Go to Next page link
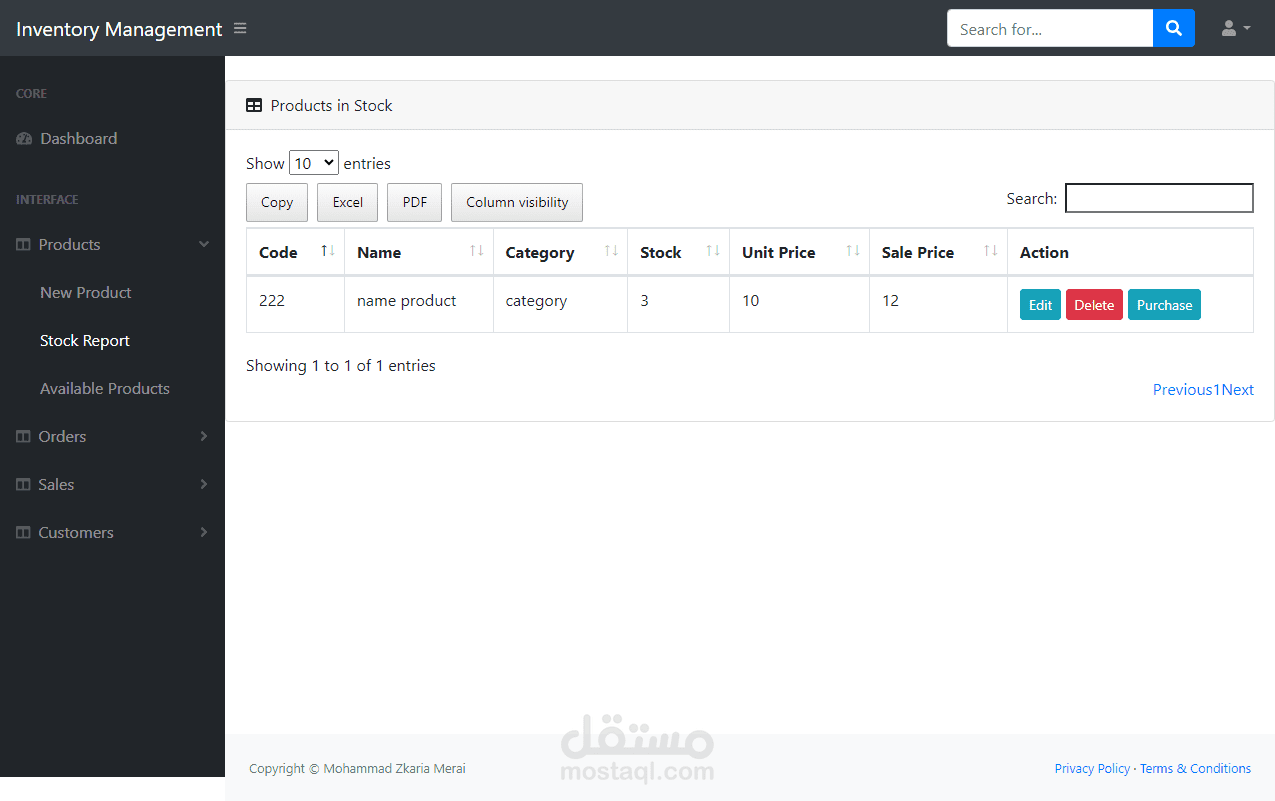The height and width of the screenshot is (801, 1275). tap(1238, 390)
